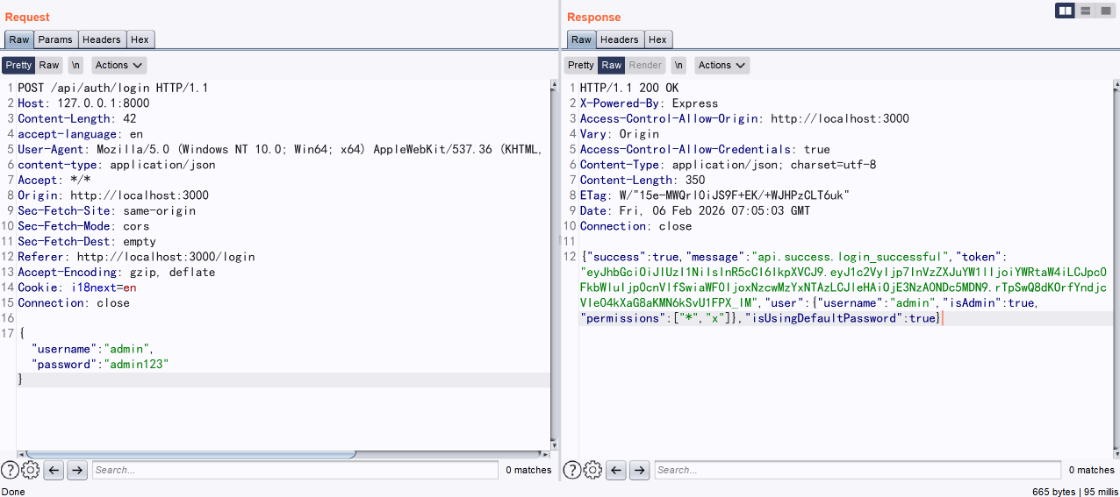
Task: Click the request horizontal scrollbar
Action: tap(190, 454)
